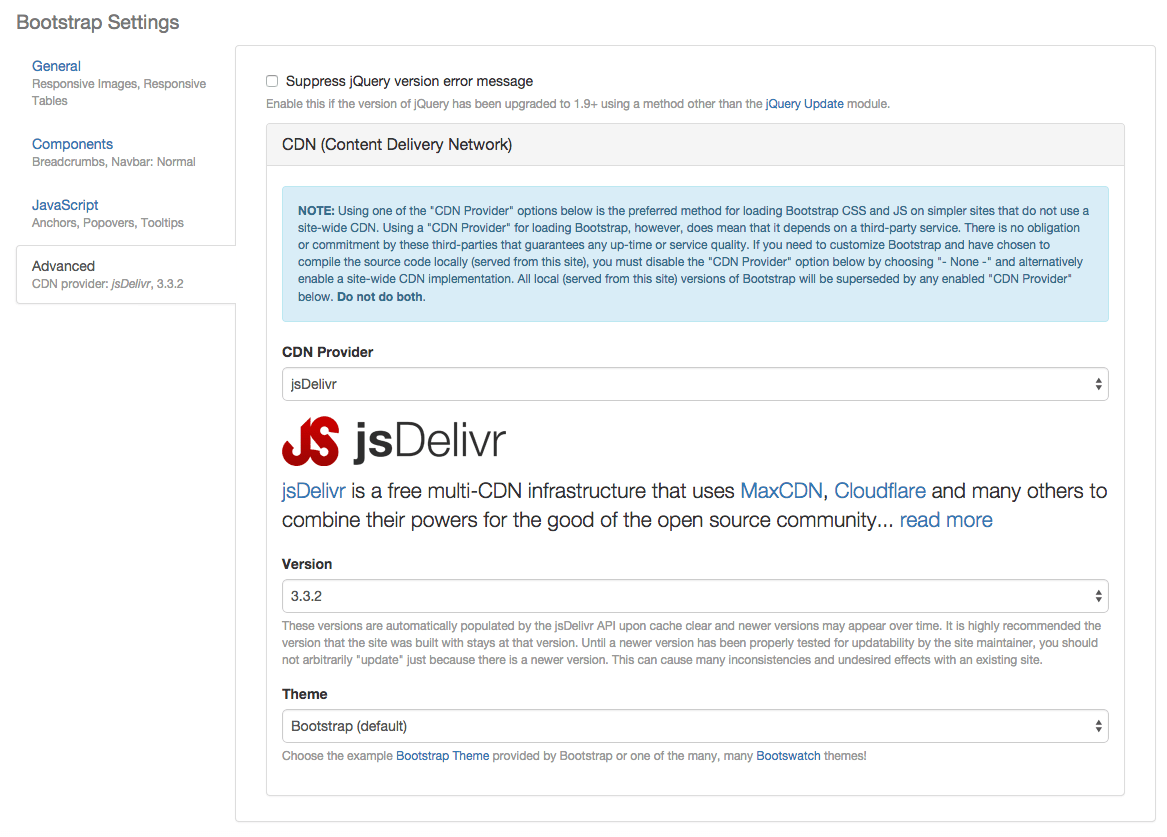1167x837 pixels.
Task: Open the Bootstrap Theme link
Action: [443, 756]
